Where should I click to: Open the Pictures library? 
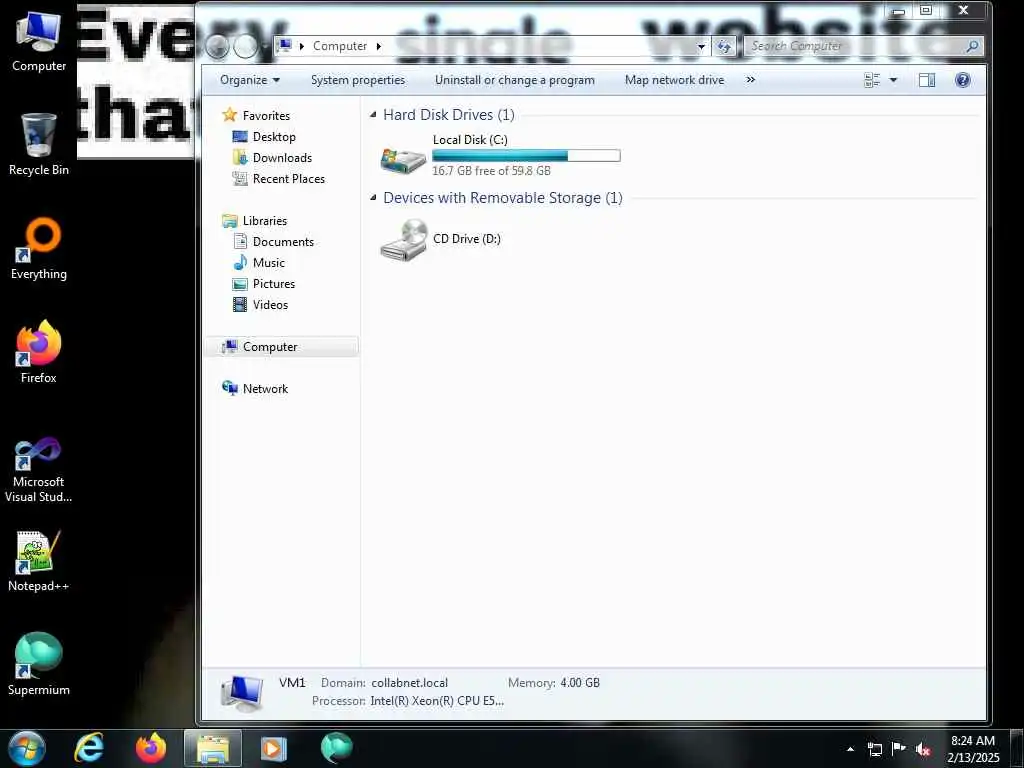(274, 283)
